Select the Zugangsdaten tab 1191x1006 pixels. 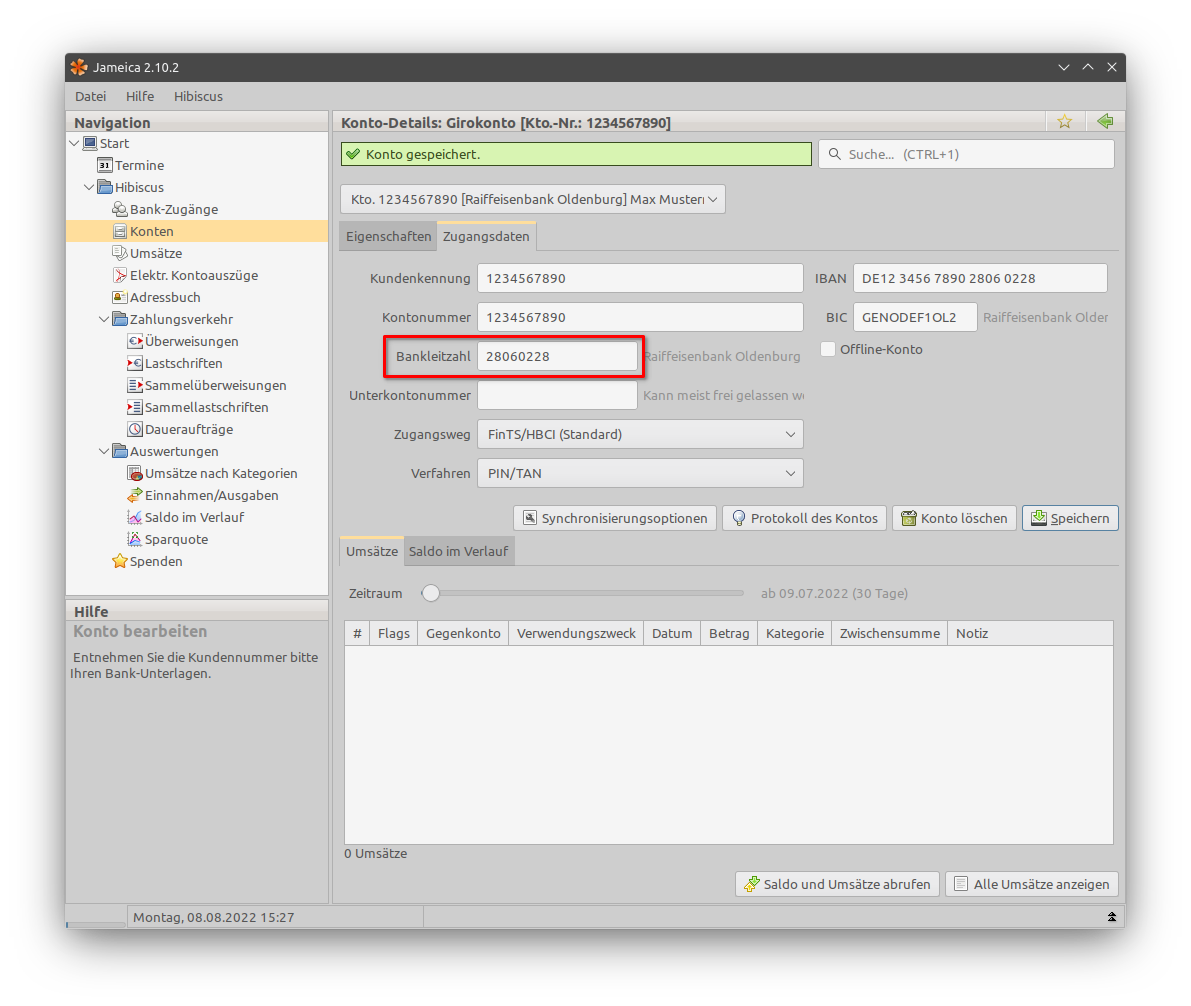(486, 236)
